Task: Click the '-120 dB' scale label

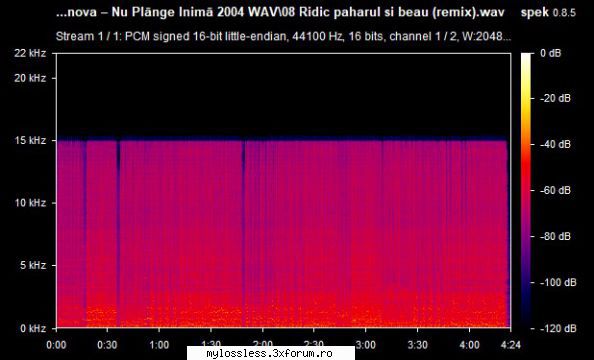Action: 558,328
